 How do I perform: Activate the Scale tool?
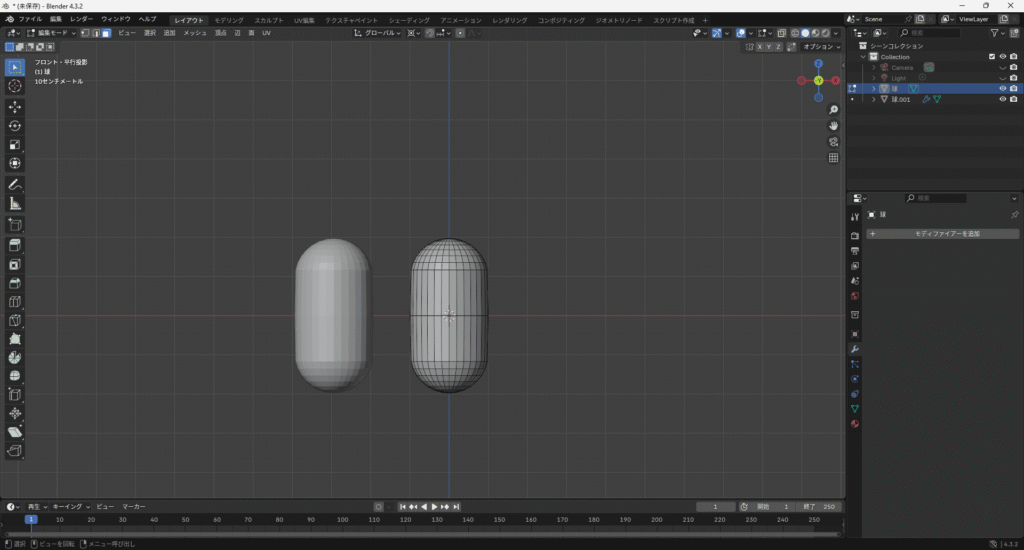[14, 144]
